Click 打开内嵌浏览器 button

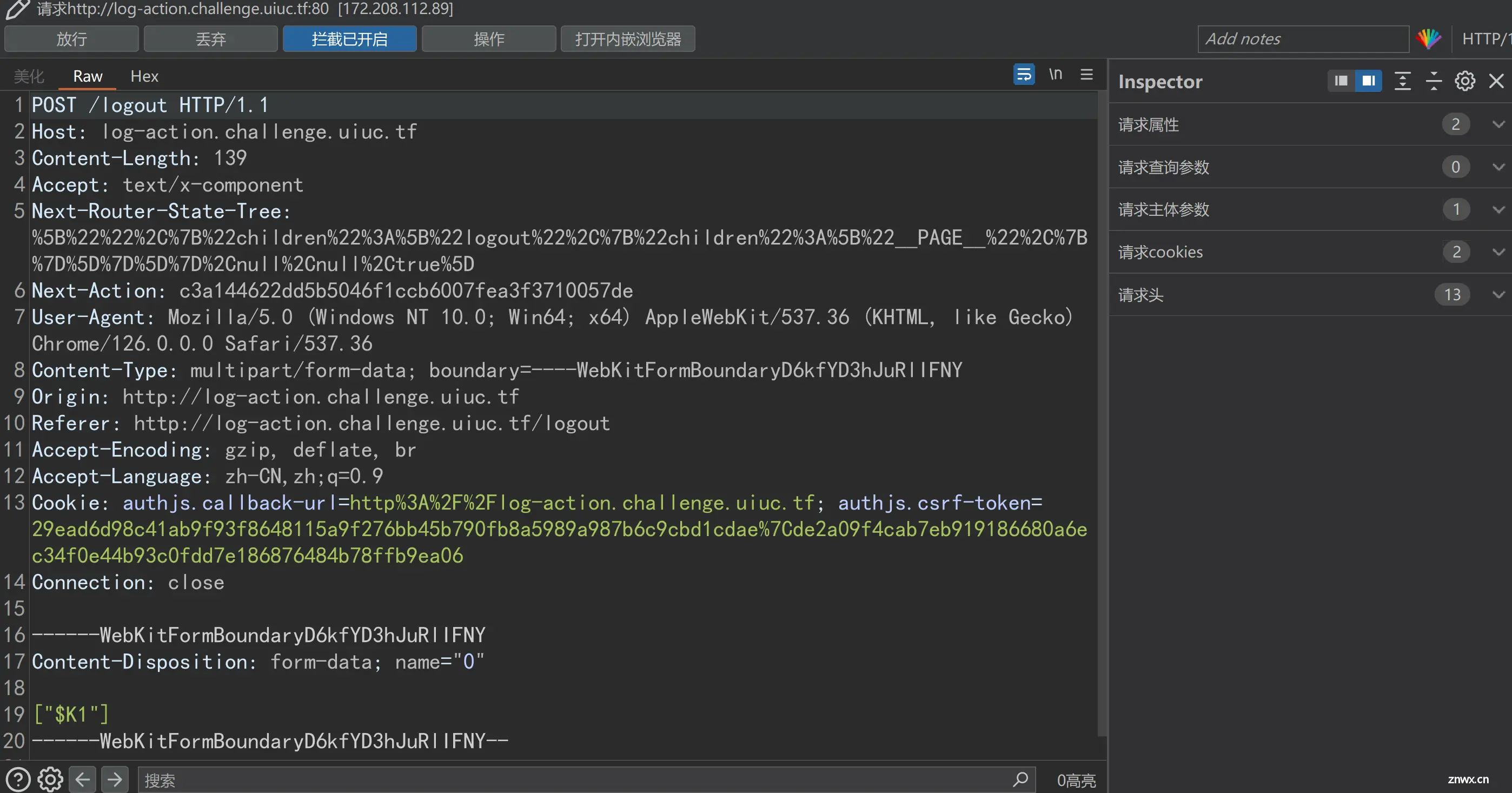point(628,39)
